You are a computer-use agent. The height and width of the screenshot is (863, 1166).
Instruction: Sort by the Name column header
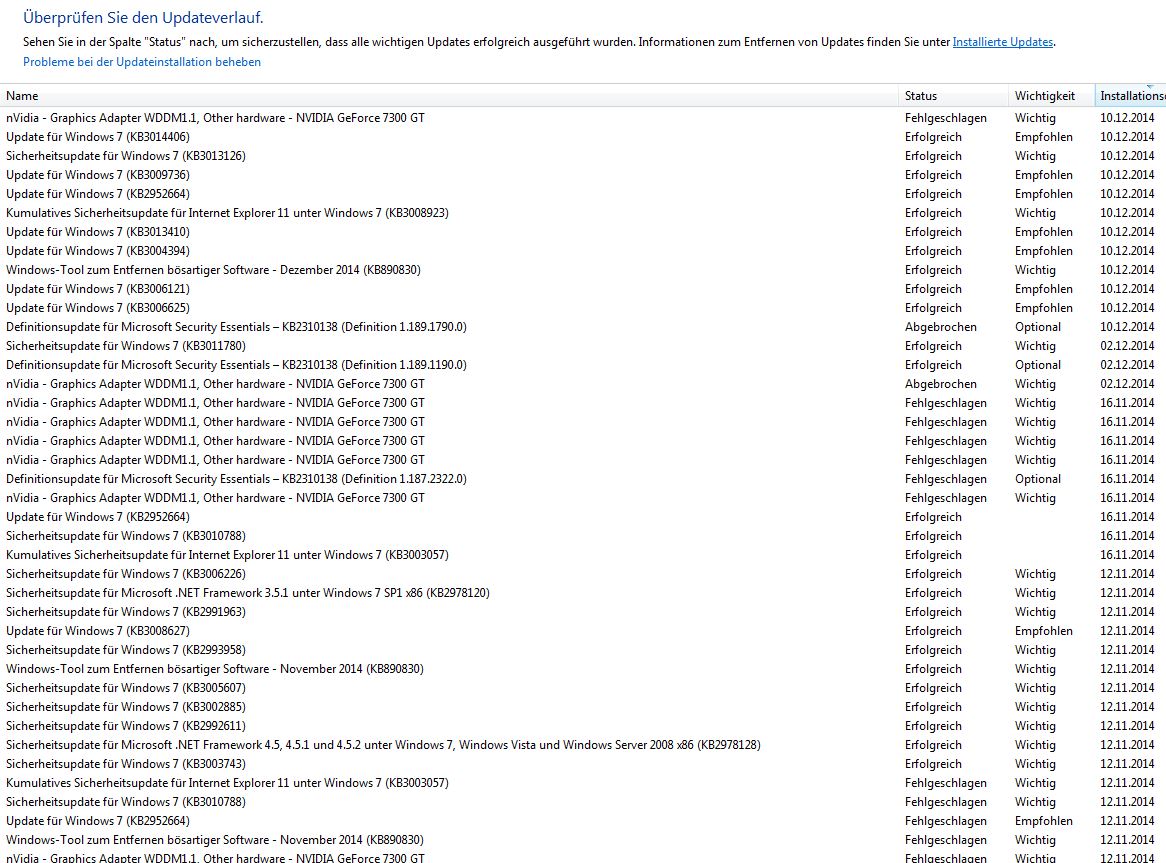click(x=449, y=96)
